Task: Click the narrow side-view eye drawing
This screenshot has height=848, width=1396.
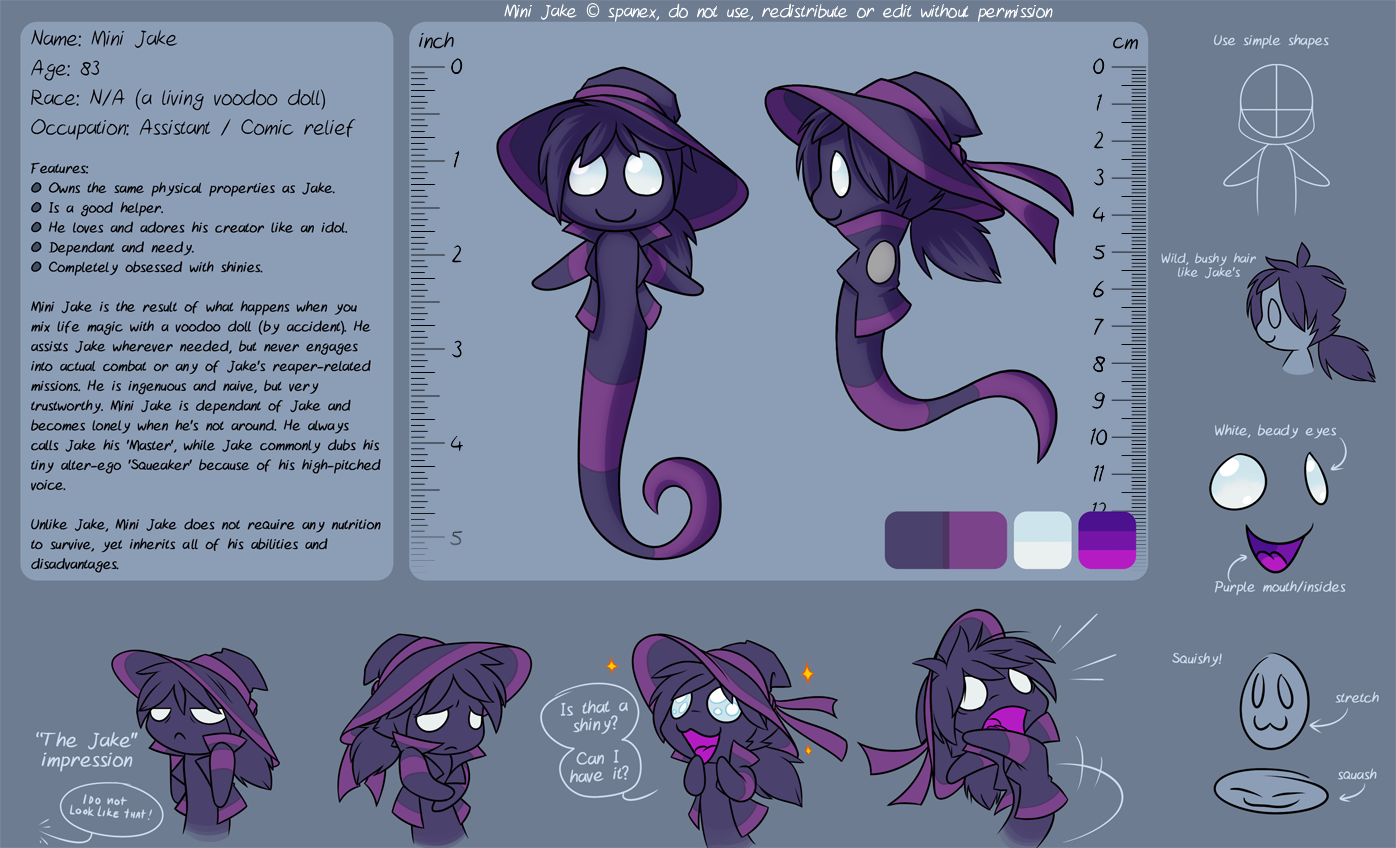Action: 1316,478
